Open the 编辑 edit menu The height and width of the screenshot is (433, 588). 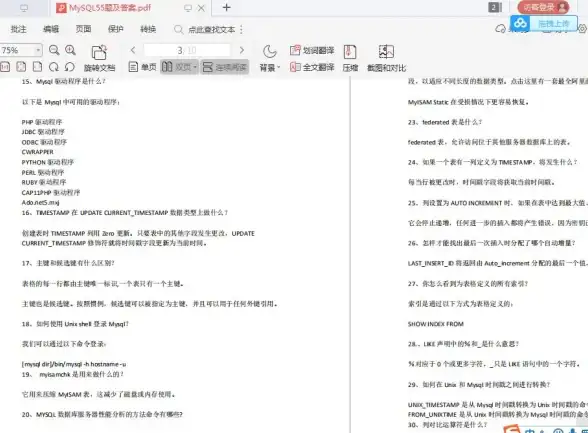coord(51,29)
